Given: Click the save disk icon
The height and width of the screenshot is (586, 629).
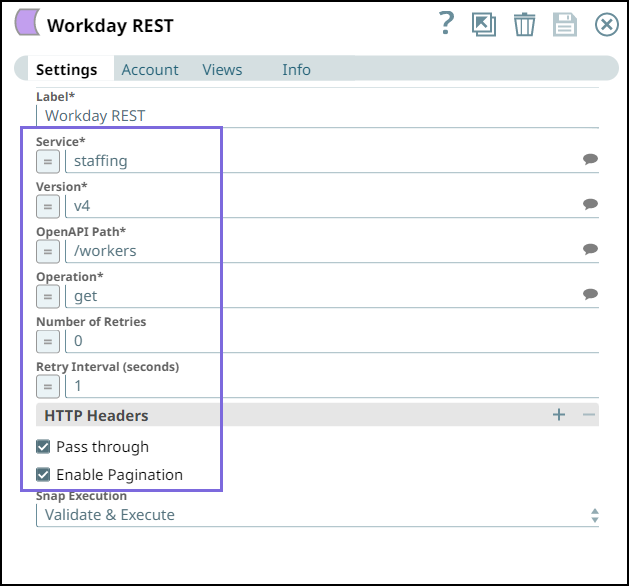Looking at the screenshot, I should click(565, 24).
